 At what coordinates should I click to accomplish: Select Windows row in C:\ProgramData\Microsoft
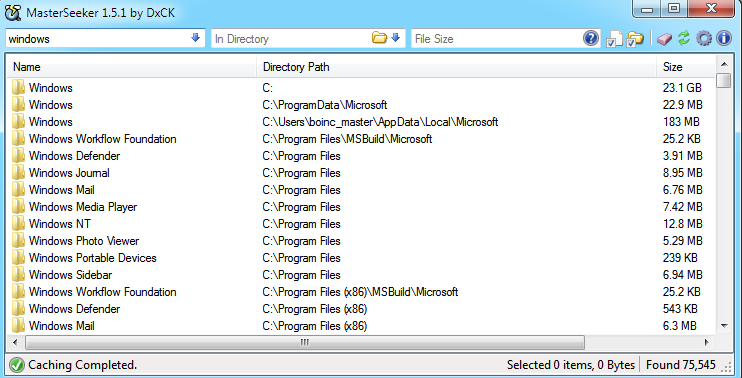tap(361, 105)
